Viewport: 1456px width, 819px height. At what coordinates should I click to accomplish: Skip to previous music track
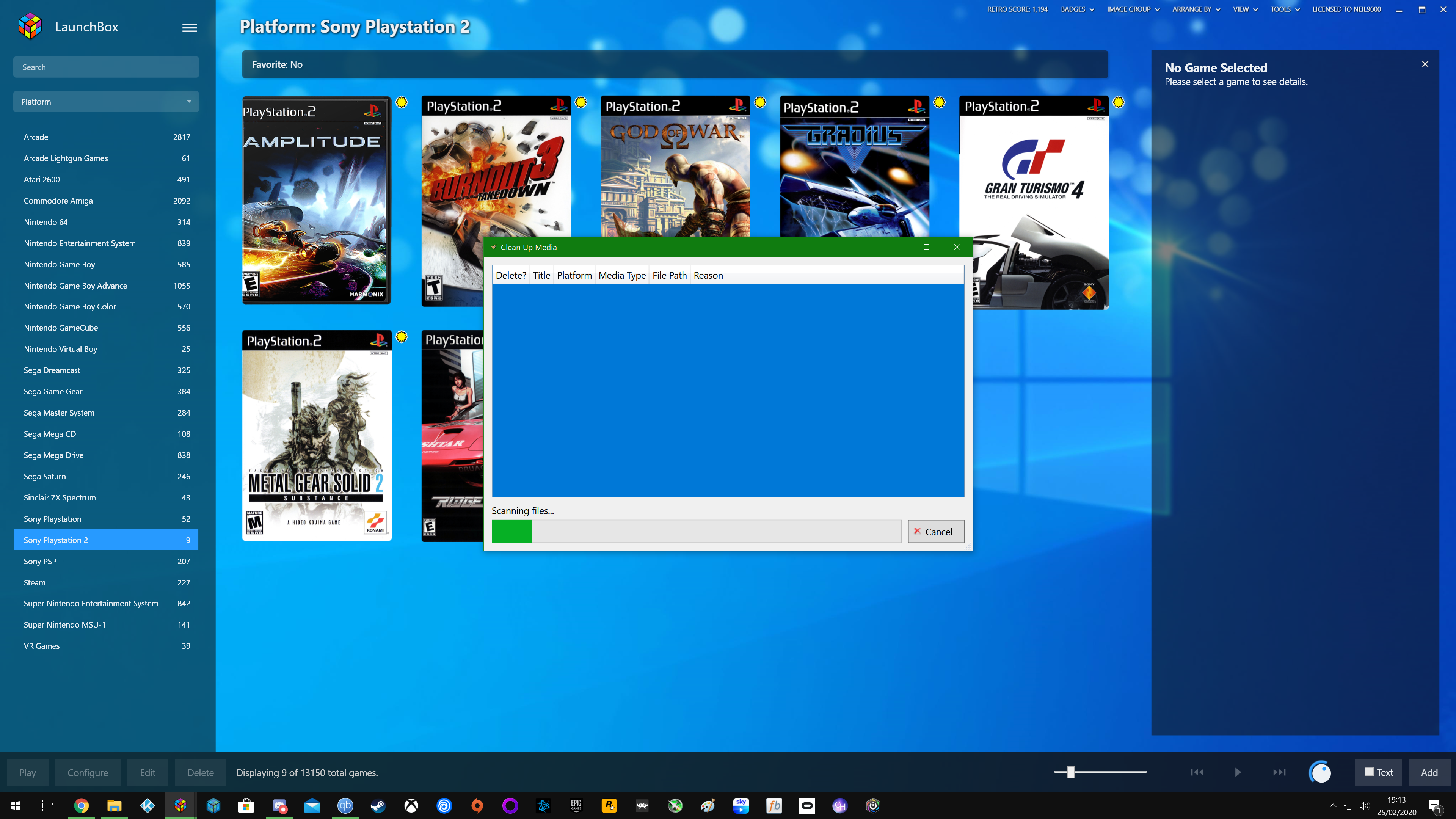coord(1197,772)
